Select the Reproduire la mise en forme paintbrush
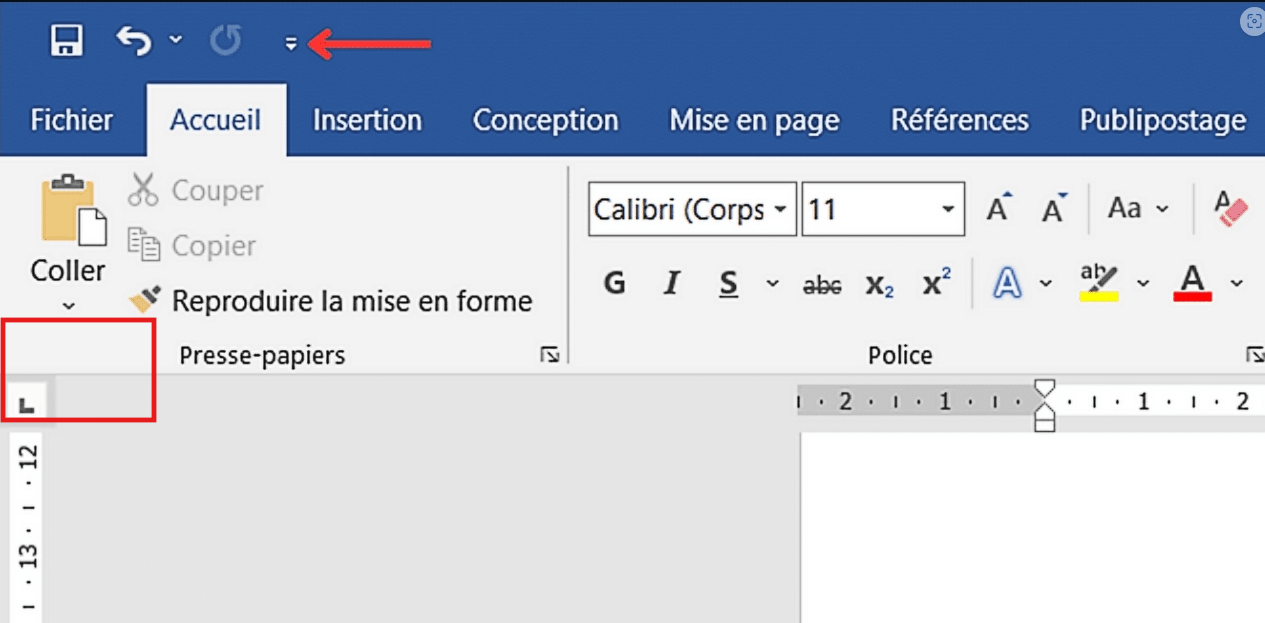This screenshot has width=1265, height=623. point(144,300)
